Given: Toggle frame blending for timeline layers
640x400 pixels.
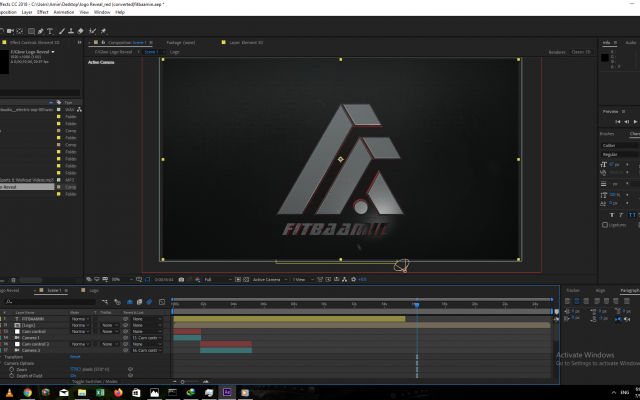Looking at the screenshot, I should [139, 302].
